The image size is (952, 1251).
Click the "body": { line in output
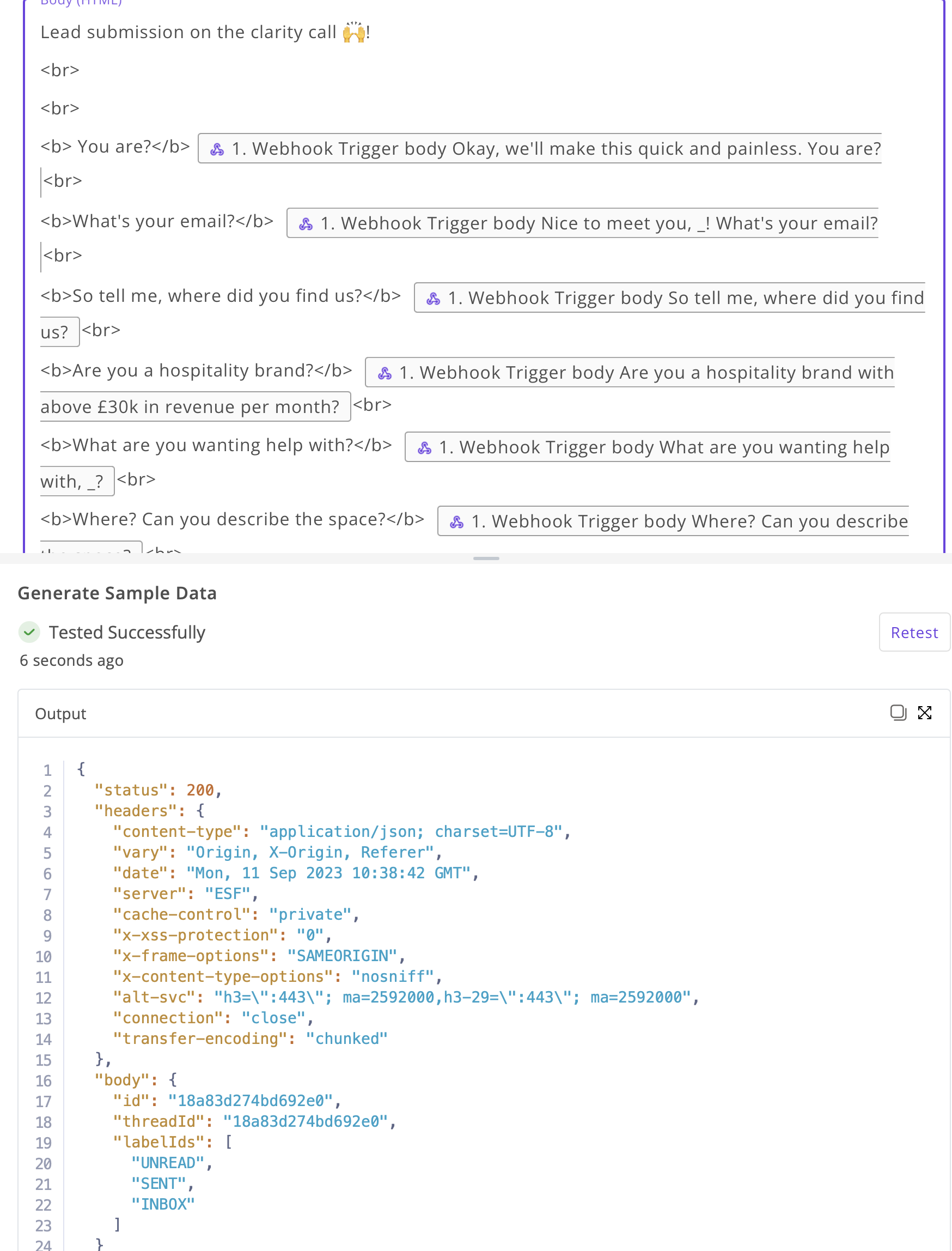tap(136, 1080)
